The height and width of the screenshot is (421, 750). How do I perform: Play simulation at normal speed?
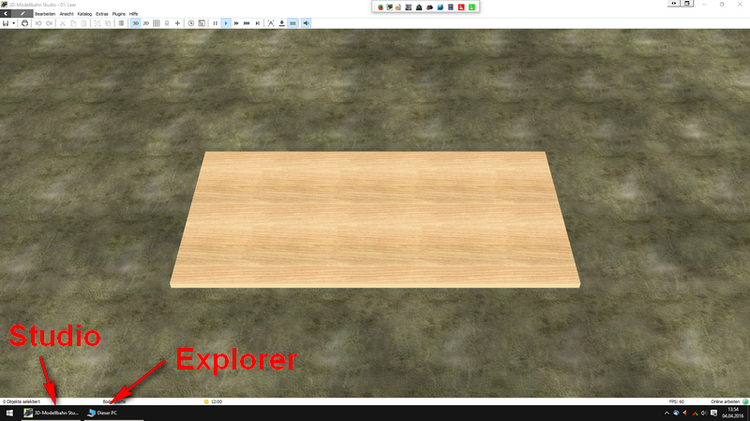(x=226, y=23)
